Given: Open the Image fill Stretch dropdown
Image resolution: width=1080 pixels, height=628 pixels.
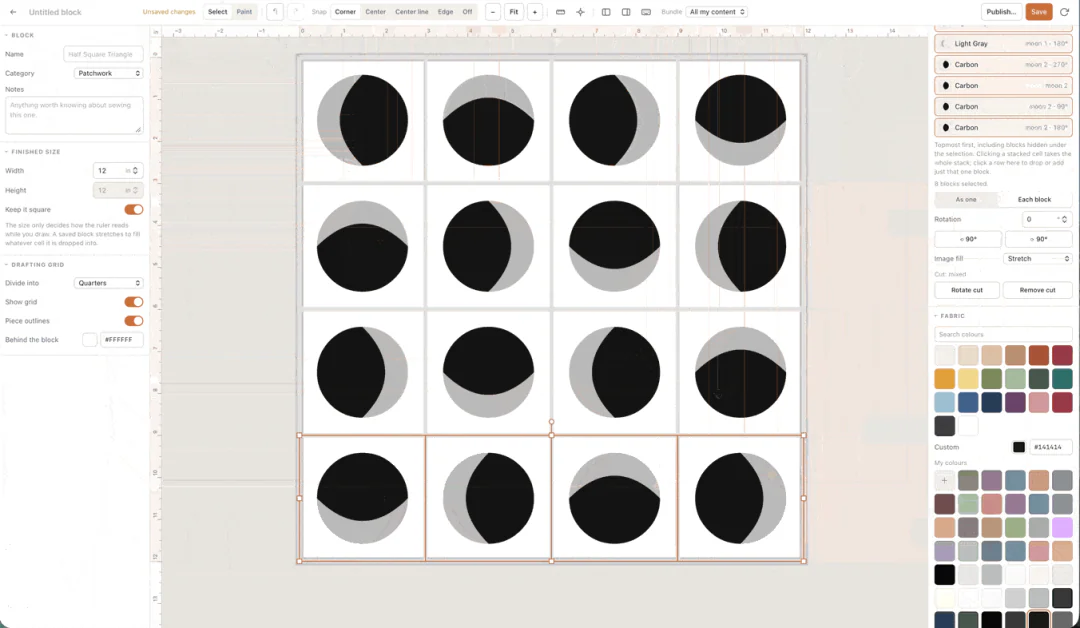Looking at the screenshot, I should pyautogui.click(x=1037, y=259).
